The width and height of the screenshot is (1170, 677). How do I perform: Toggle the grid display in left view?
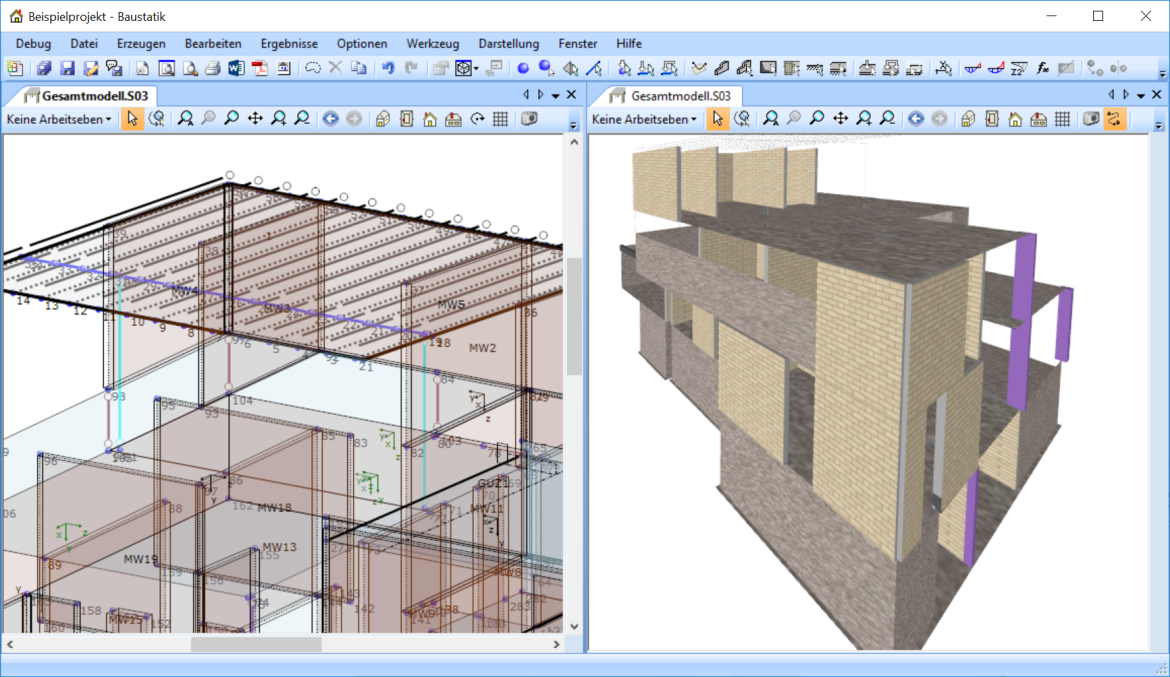pyautogui.click(x=501, y=119)
